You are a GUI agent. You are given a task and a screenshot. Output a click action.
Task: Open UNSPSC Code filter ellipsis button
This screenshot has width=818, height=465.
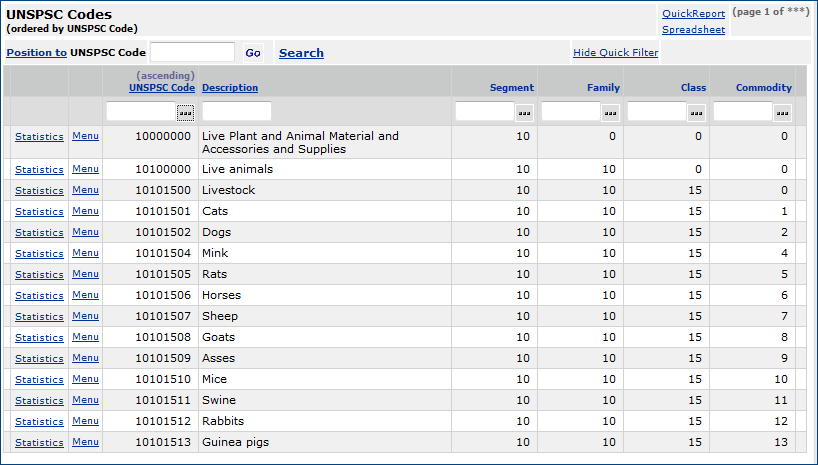185,112
